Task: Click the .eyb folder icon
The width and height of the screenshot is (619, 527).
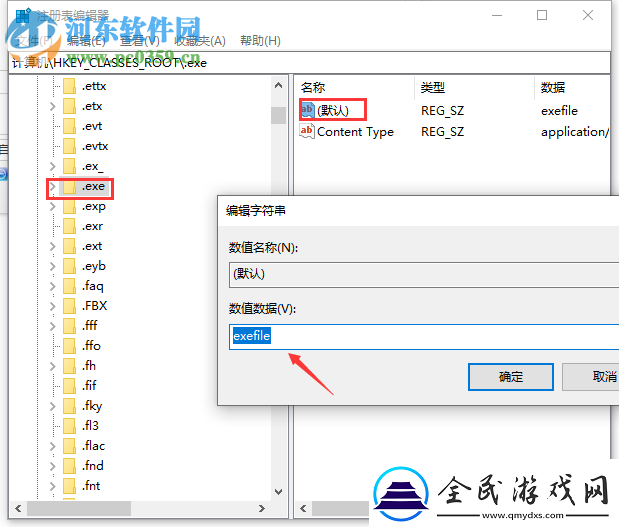Action: (69, 266)
